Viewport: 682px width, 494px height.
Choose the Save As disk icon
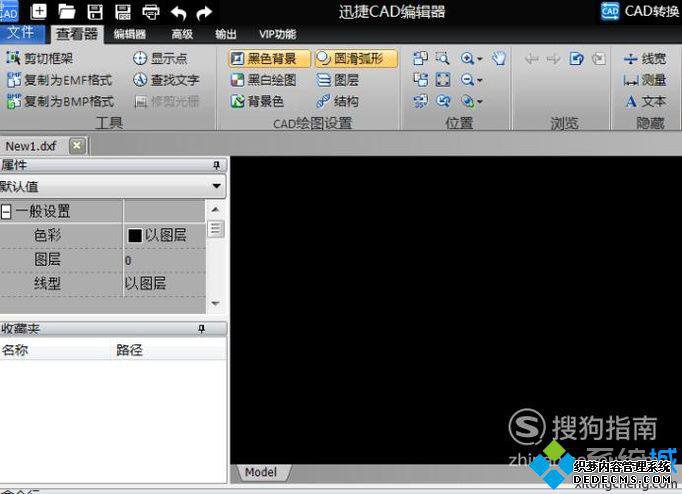123,12
